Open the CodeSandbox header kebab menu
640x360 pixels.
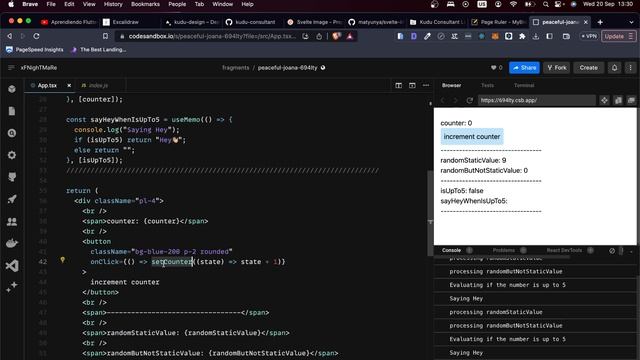click(x=630, y=68)
